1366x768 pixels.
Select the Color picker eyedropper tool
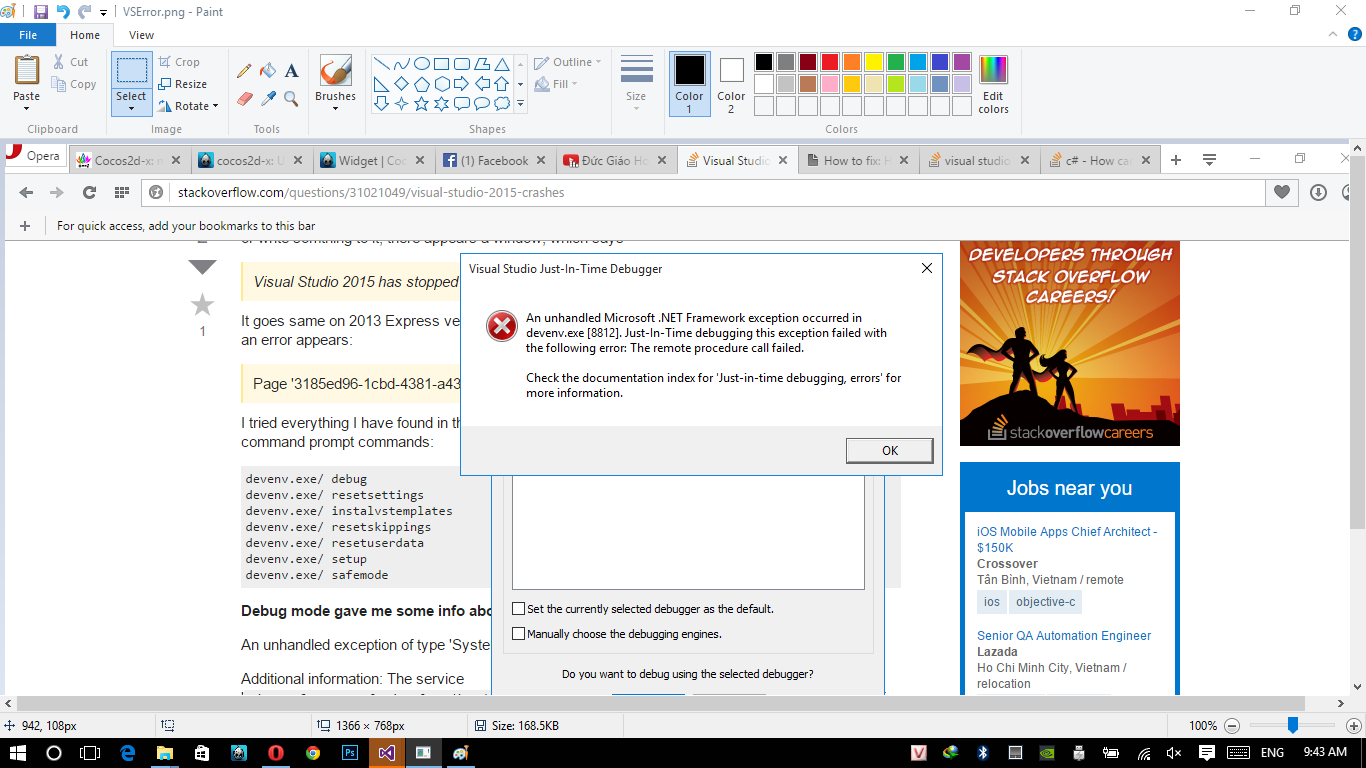point(267,98)
